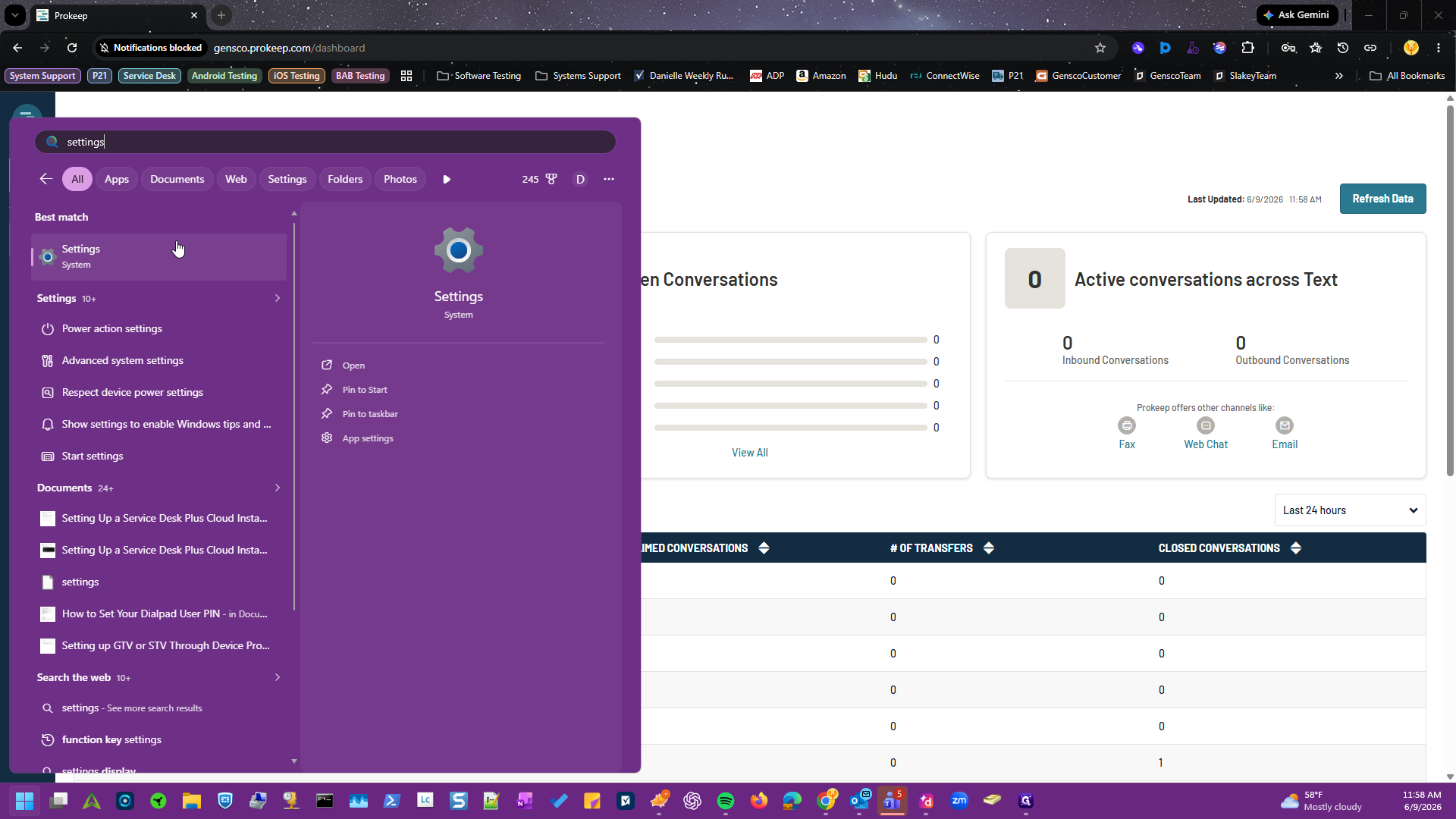This screenshot has height=819, width=1456.
Task: Open Last 24 hours time range dropdown
Action: point(1350,510)
